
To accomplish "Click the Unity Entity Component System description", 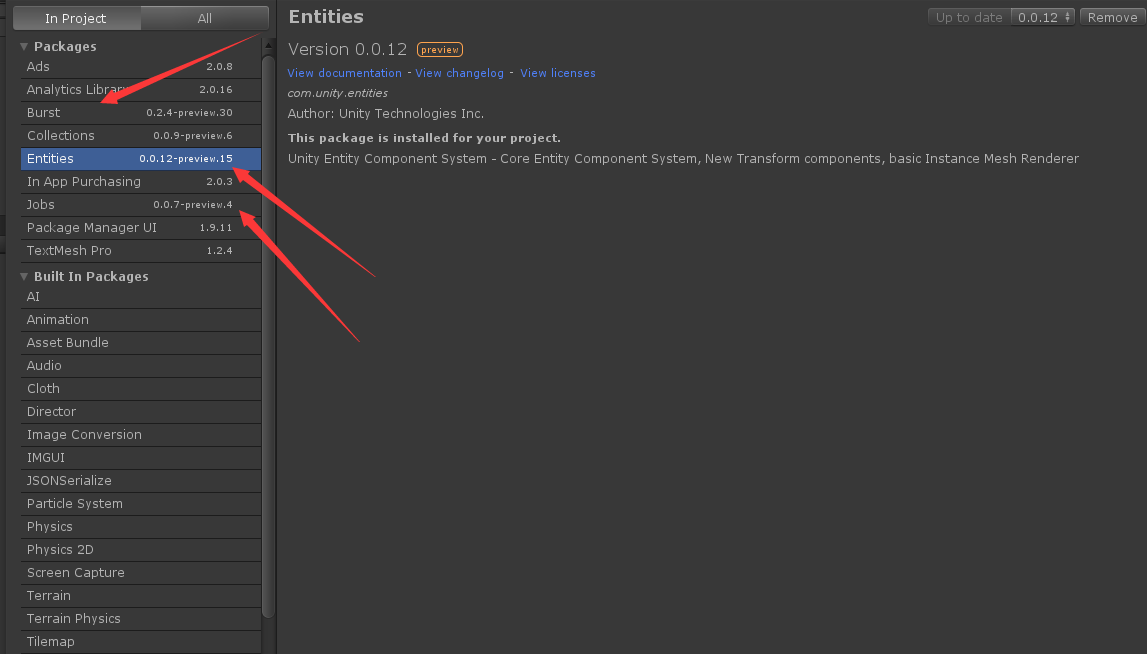I will [x=683, y=159].
